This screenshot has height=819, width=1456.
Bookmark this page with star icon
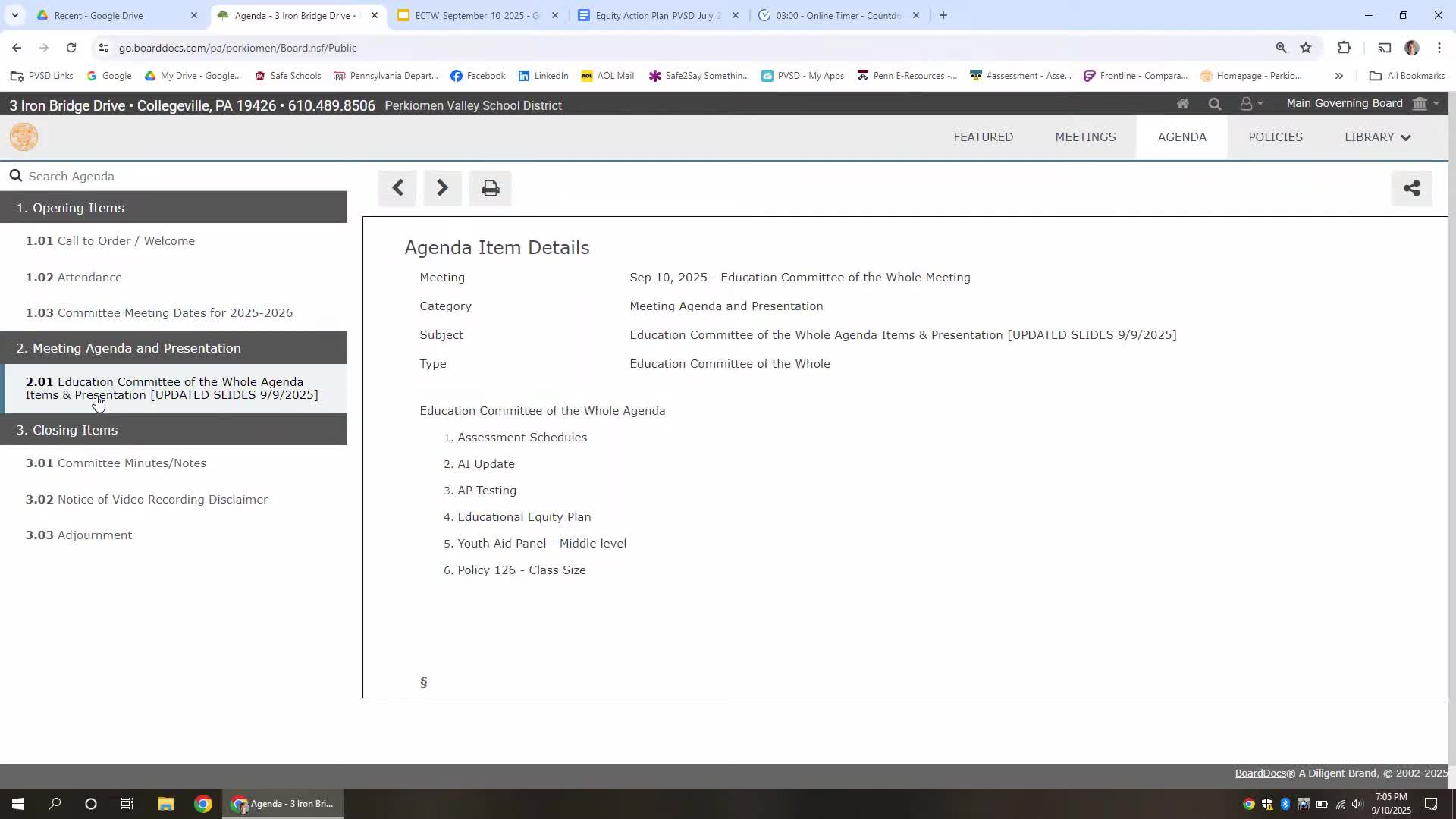pyautogui.click(x=1306, y=48)
